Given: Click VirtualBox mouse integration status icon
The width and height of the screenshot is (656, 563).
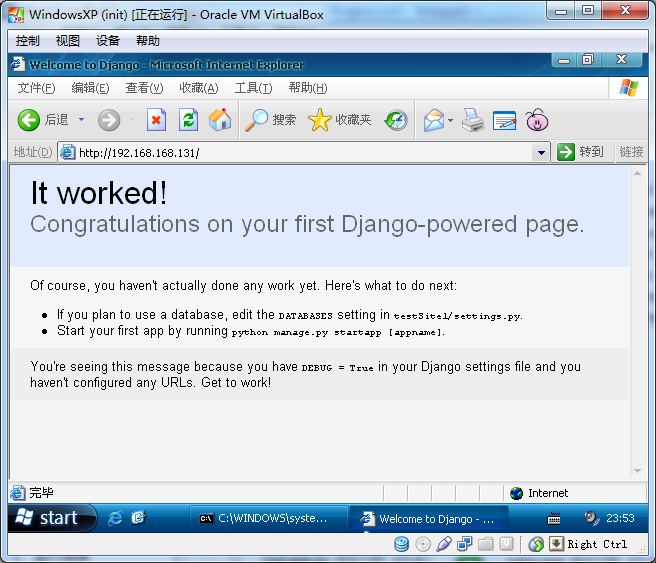Looking at the screenshot, I should 536,544.
